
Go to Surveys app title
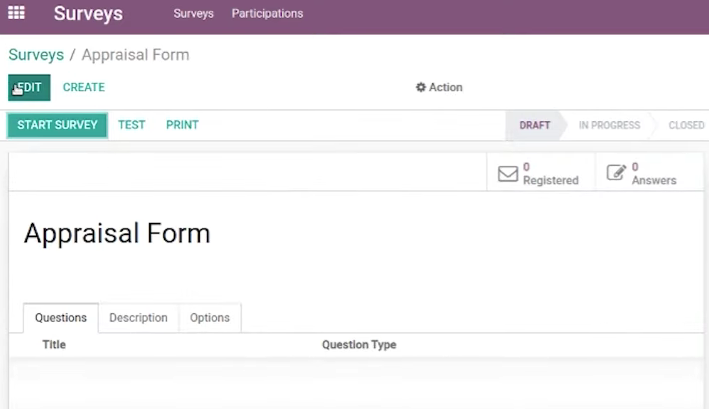click(88, 14)
